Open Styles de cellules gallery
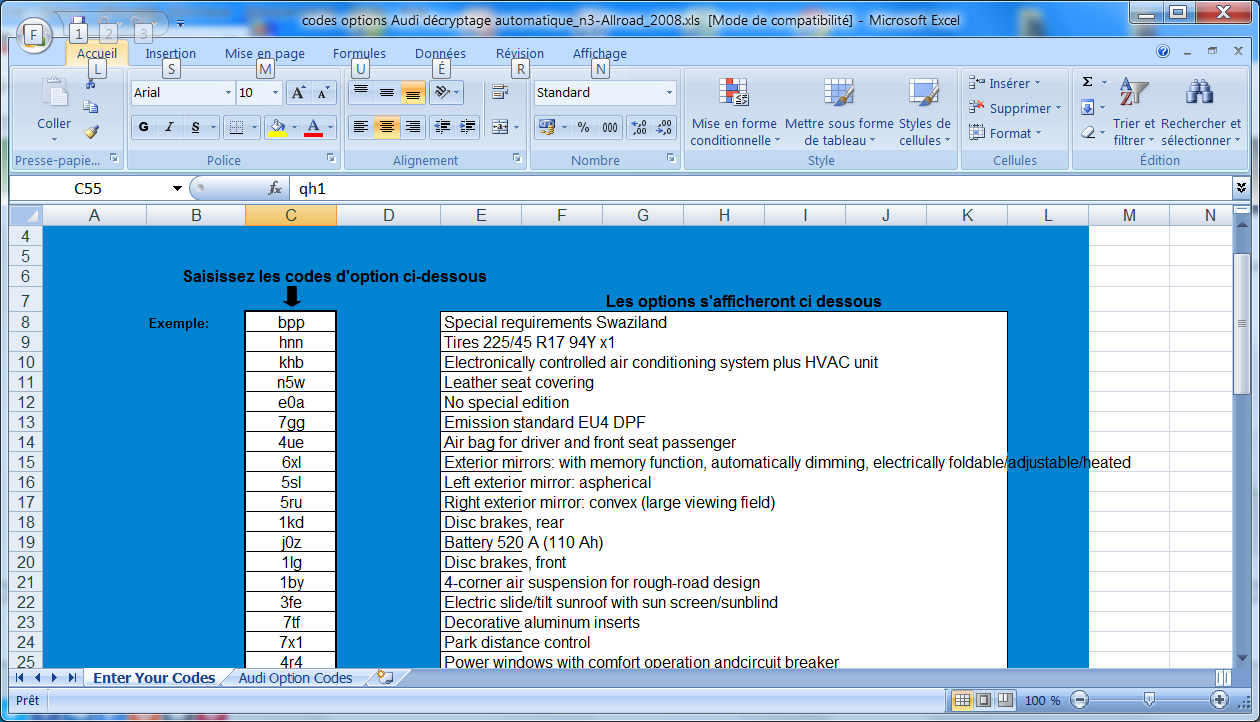The width and height of the screenshot is (1260, 722). click(924, 112)
